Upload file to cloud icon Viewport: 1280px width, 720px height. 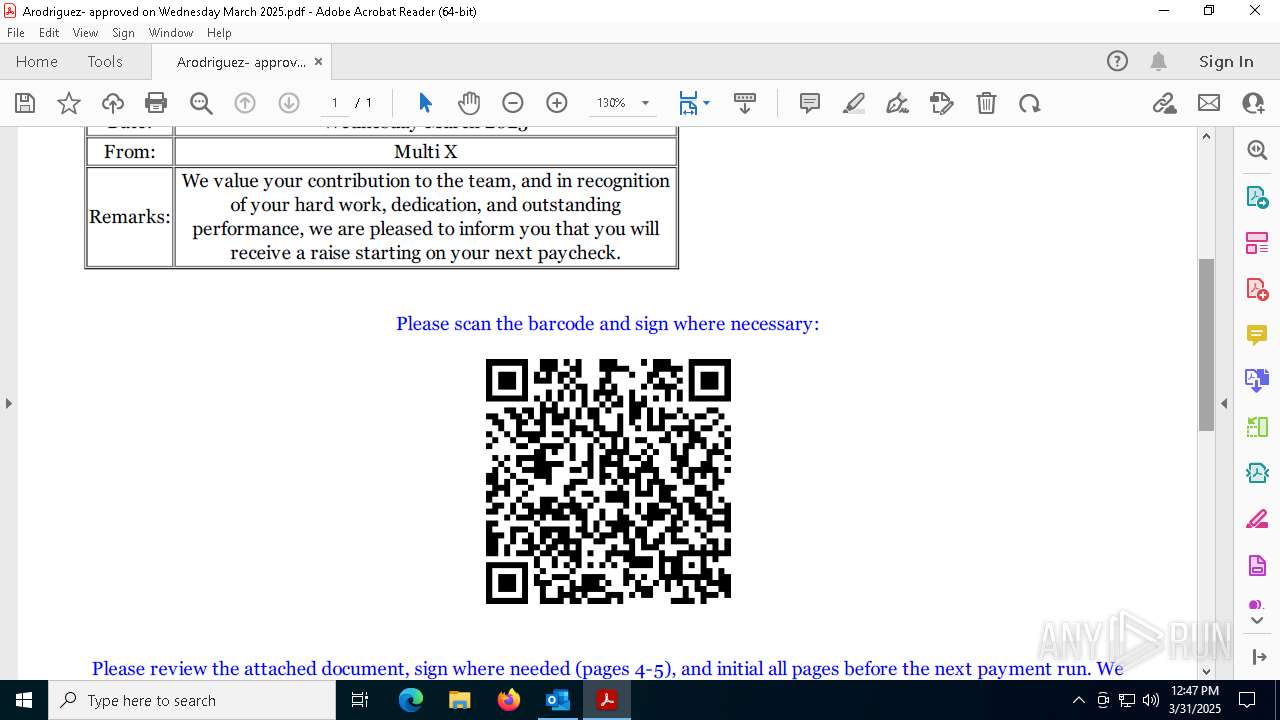point(113,103)
